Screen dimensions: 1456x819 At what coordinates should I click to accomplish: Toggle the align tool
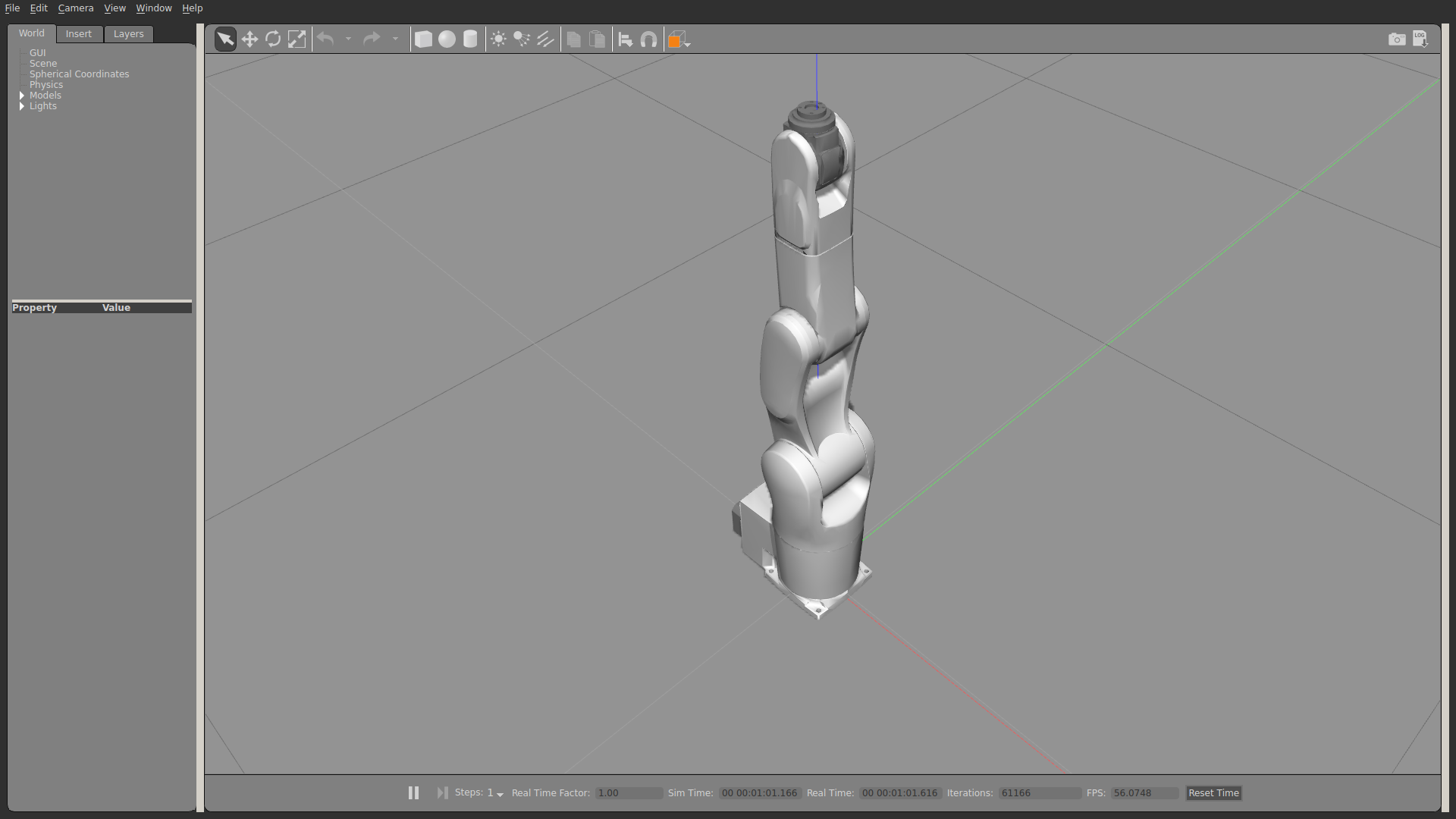coord(625,39)
